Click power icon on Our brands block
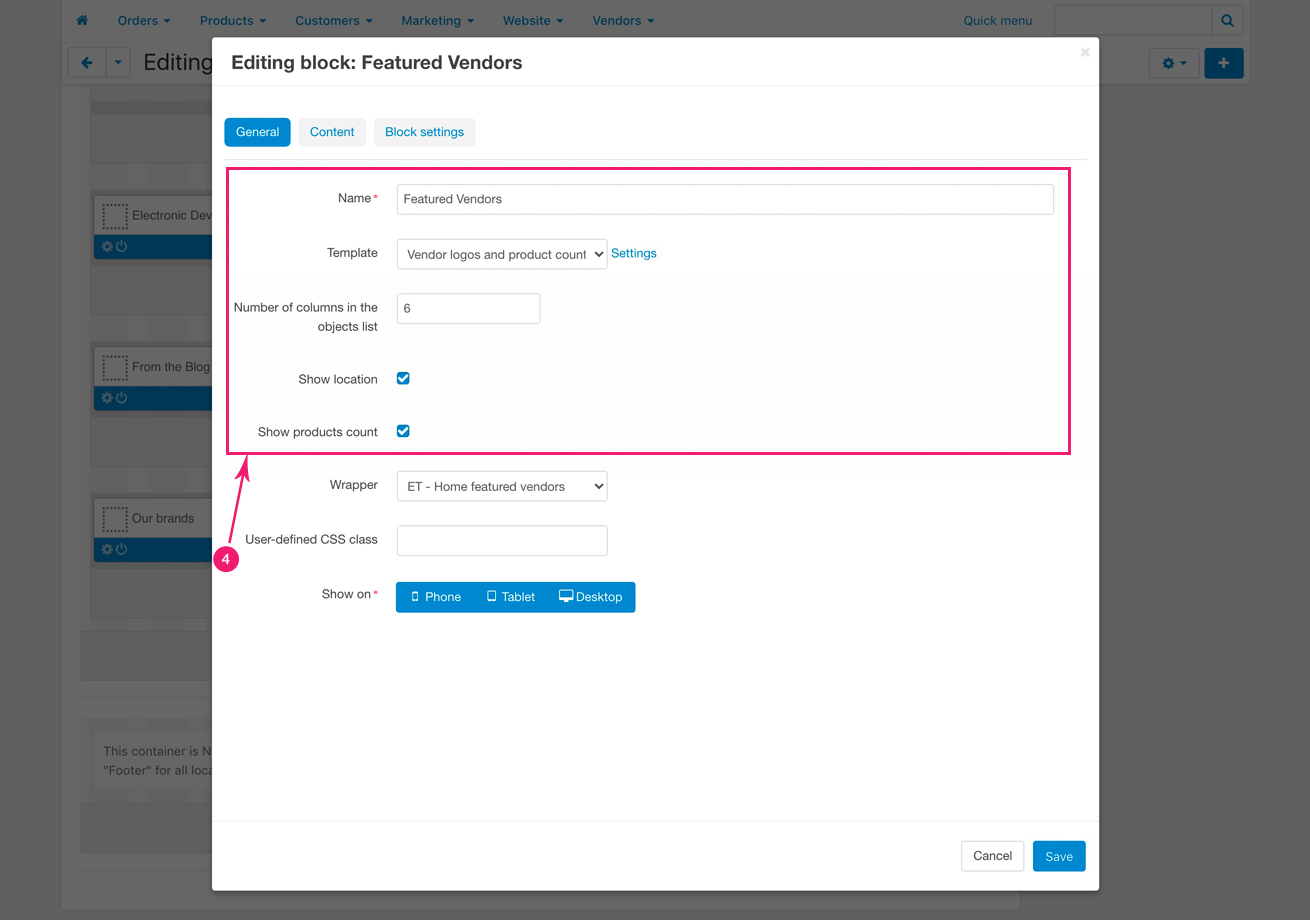This screenshot has height=920, width=1310. (x=121, y=550)
